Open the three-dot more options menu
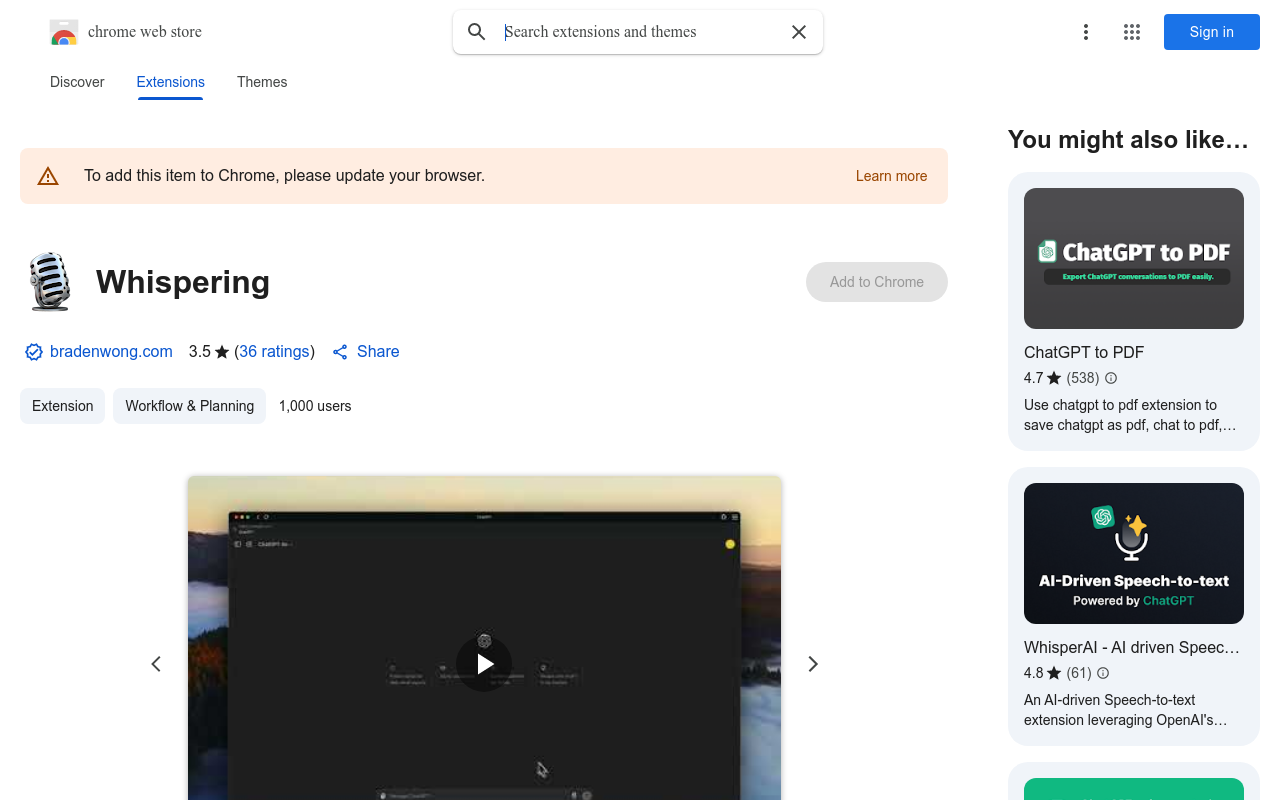Image resolution: width=1280 pixels, height=800 pixels. pyautogui.click(x=1086, y=32)
